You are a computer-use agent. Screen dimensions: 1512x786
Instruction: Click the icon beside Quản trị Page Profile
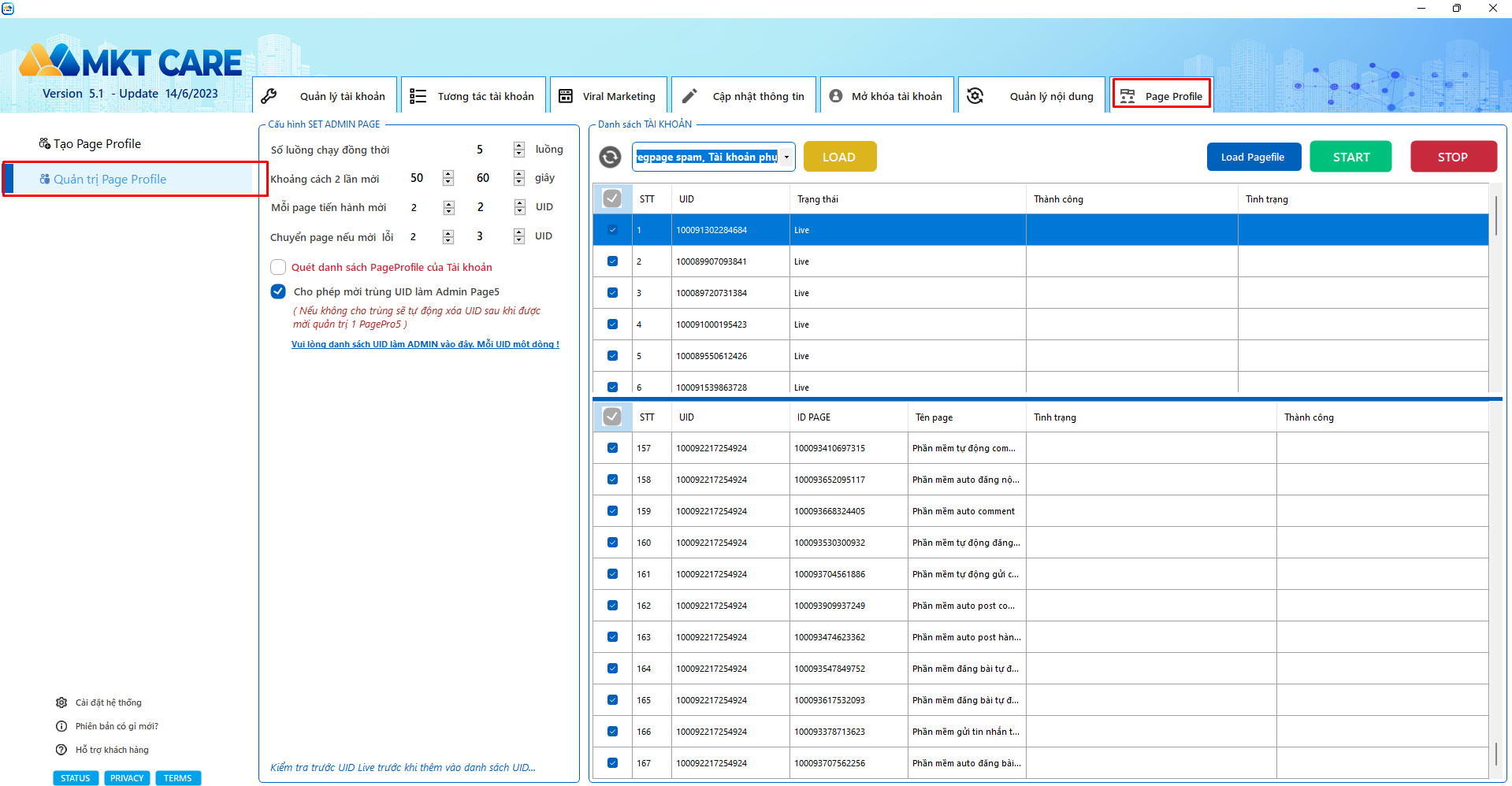tap(45, 179)
